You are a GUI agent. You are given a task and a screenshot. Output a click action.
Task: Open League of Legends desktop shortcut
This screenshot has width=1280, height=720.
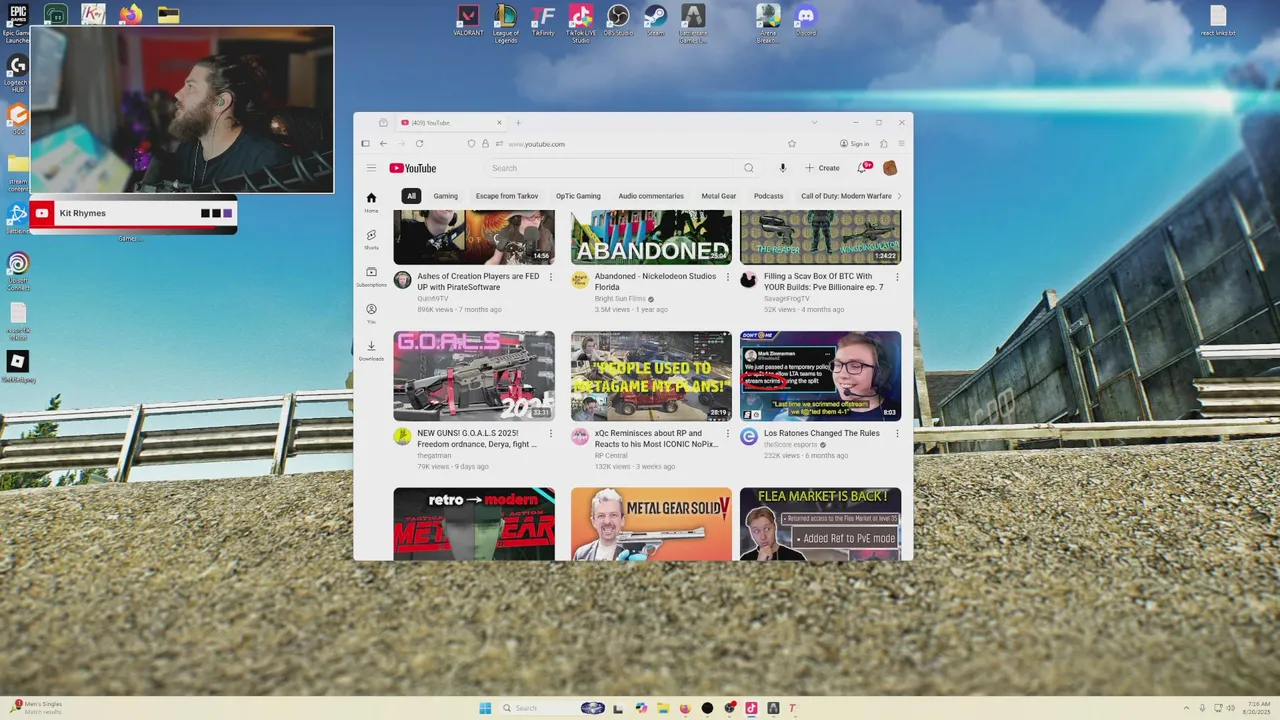pyautogui.click(x=506, y=23)
